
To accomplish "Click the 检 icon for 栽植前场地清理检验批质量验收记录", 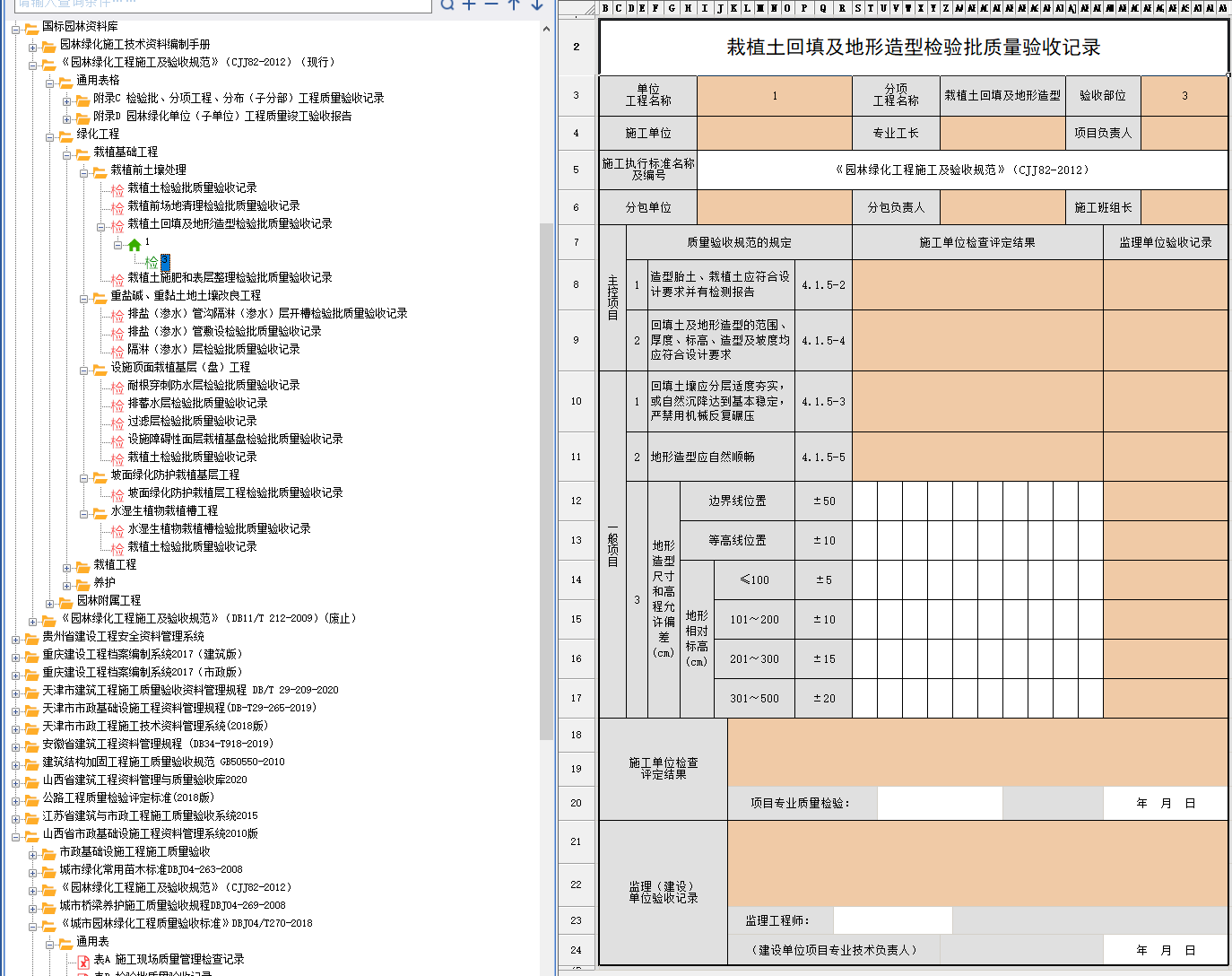I will pos(117,207).
